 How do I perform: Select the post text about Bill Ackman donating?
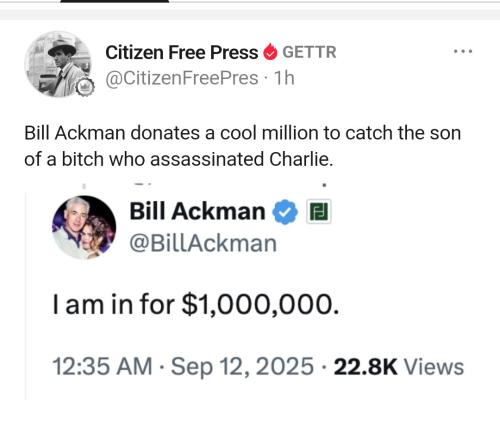coord(243,146)
